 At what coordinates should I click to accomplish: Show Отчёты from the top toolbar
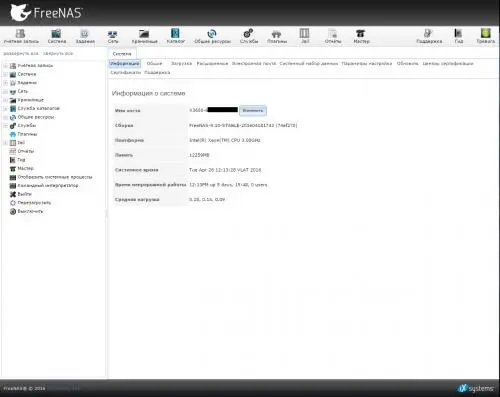(333, 36)
